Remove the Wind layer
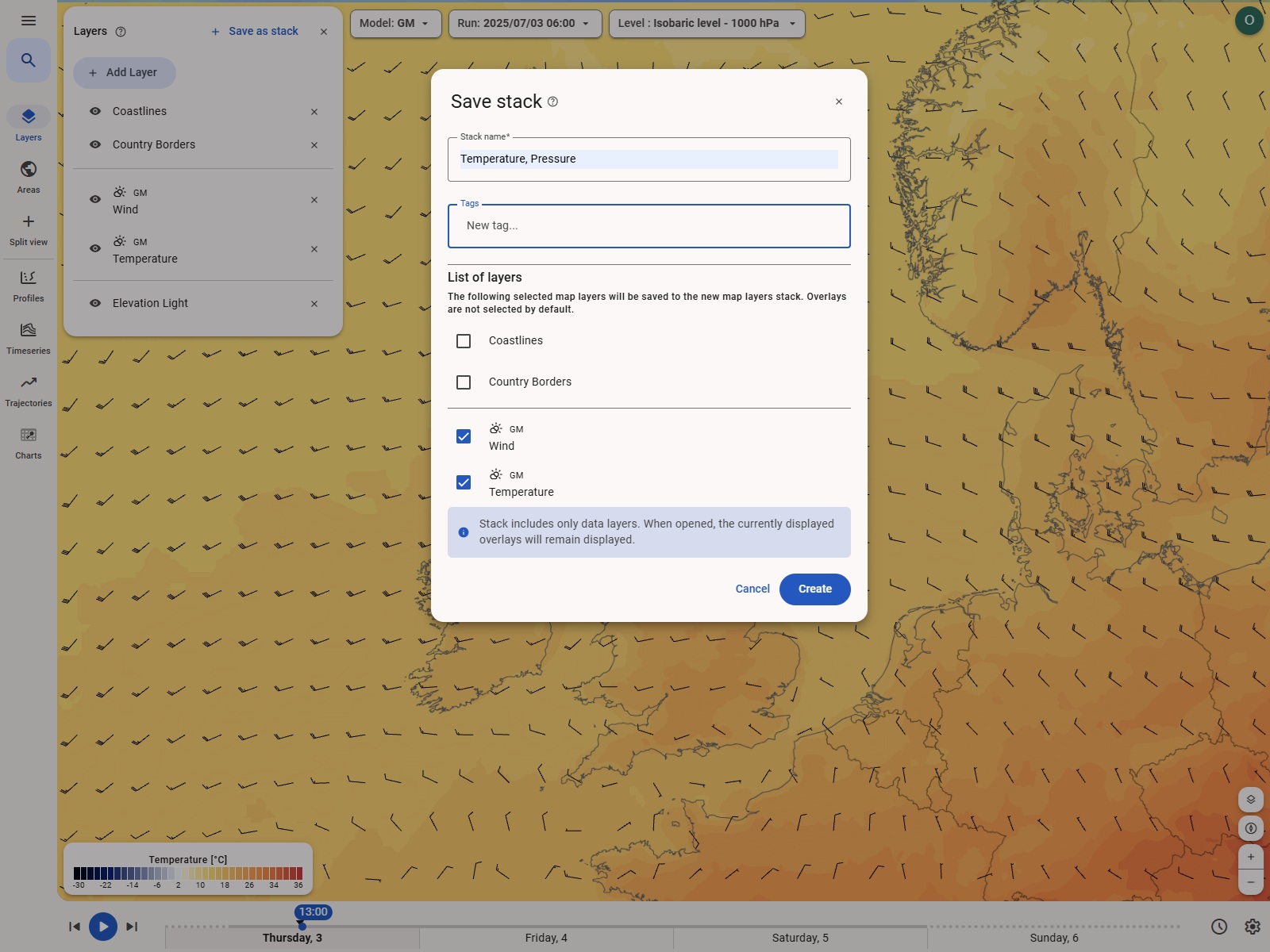The height and width of the screenshot is (952, 1270). [x=314, y=200]
